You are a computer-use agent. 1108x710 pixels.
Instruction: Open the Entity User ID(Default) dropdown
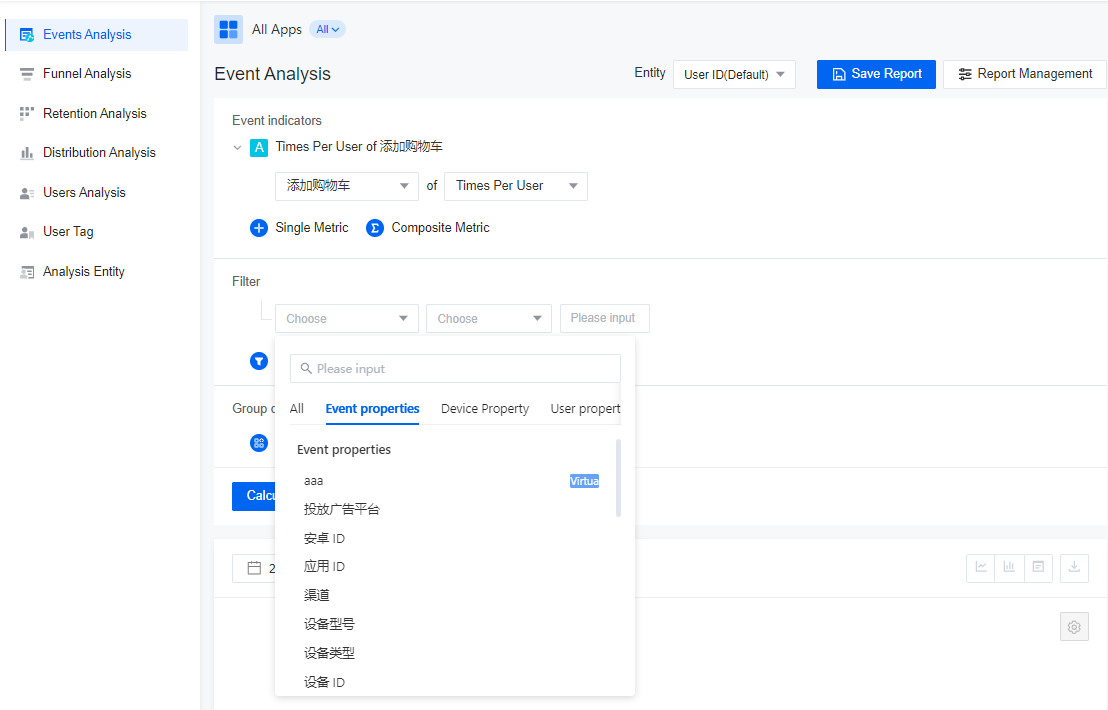734,74
